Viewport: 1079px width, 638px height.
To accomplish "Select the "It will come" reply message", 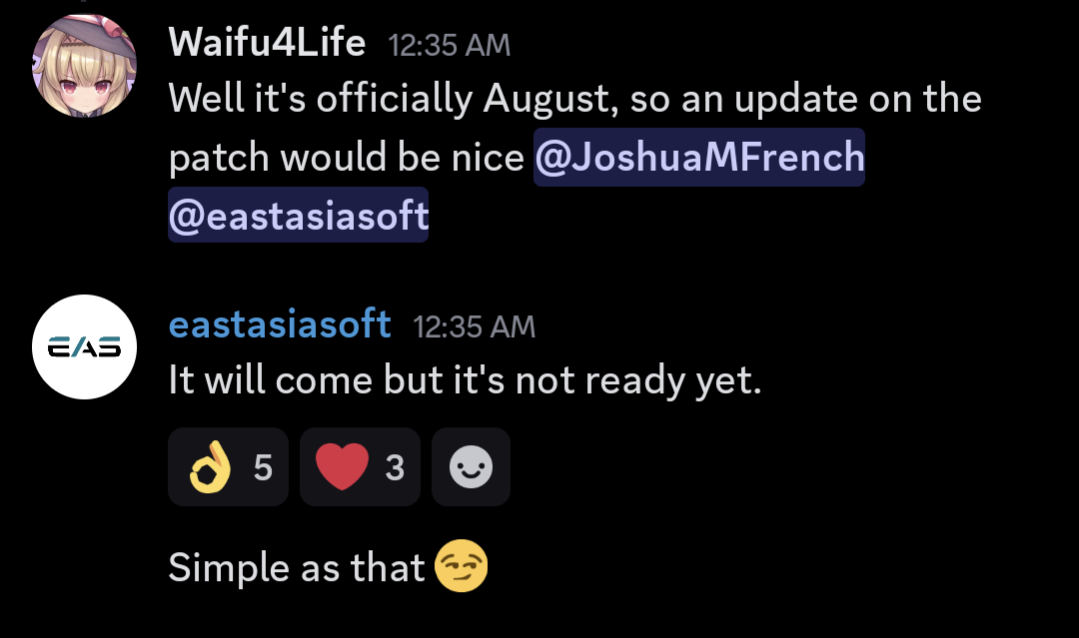I will [x=464, y=381].
